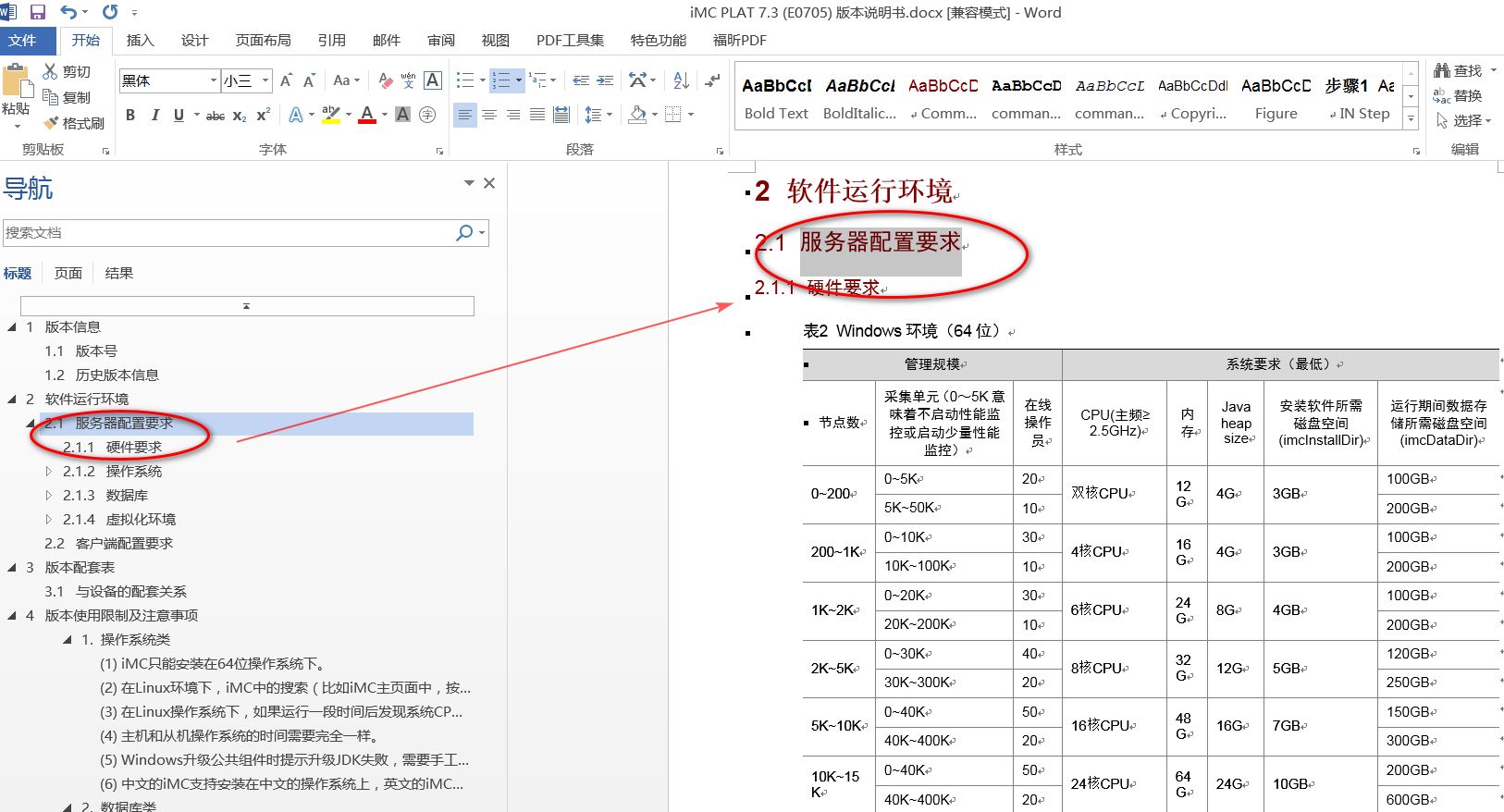Click the Find (查找) binoculars icon

1442,70
